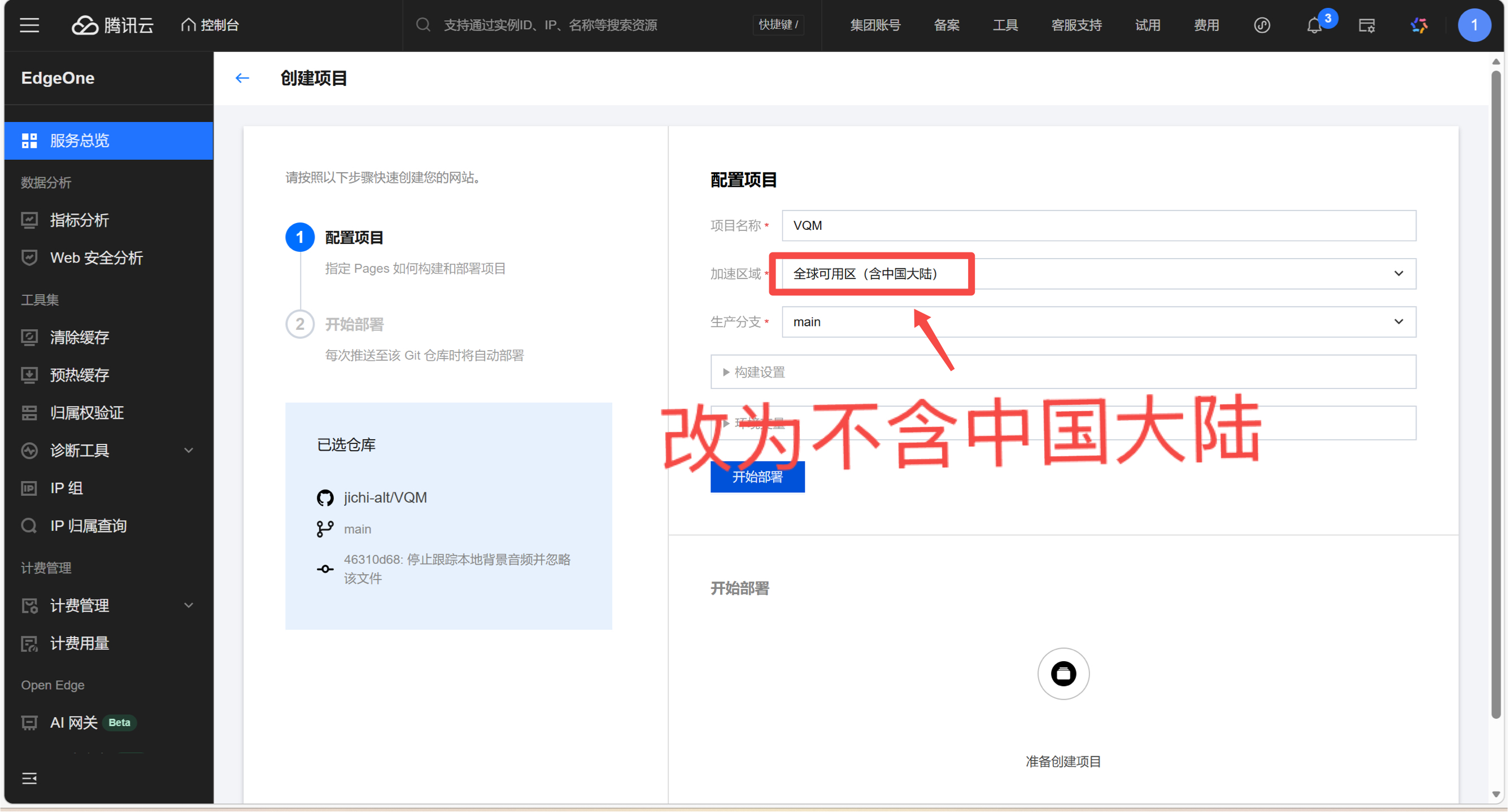
Task: Open the notification bell with badge
Action: click(x=1314, y=25)
